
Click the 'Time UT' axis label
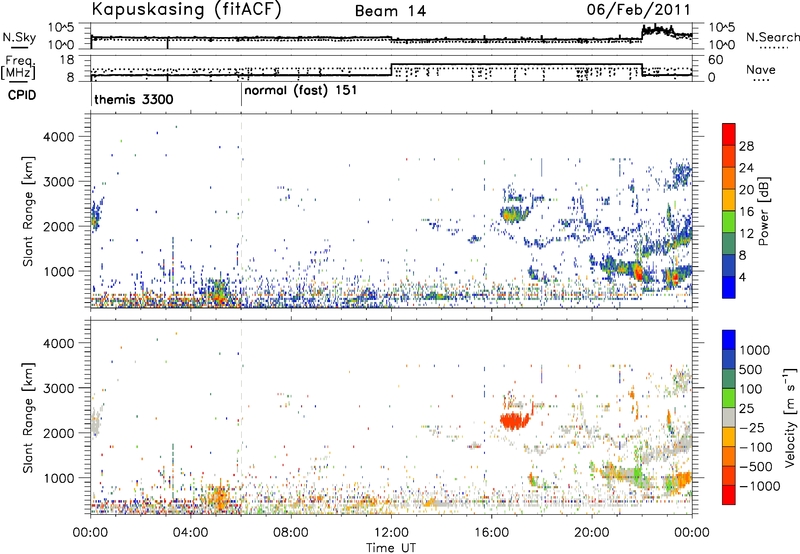point(391,548)
